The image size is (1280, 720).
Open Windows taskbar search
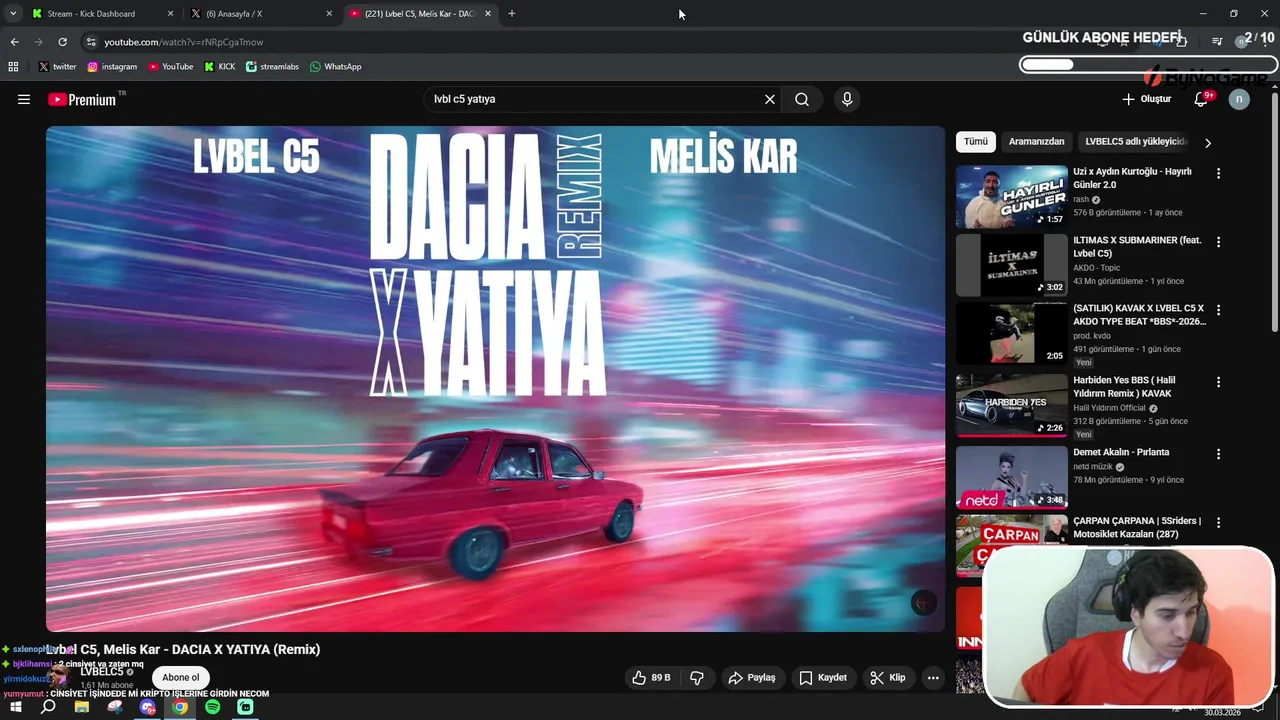(48, 707)
